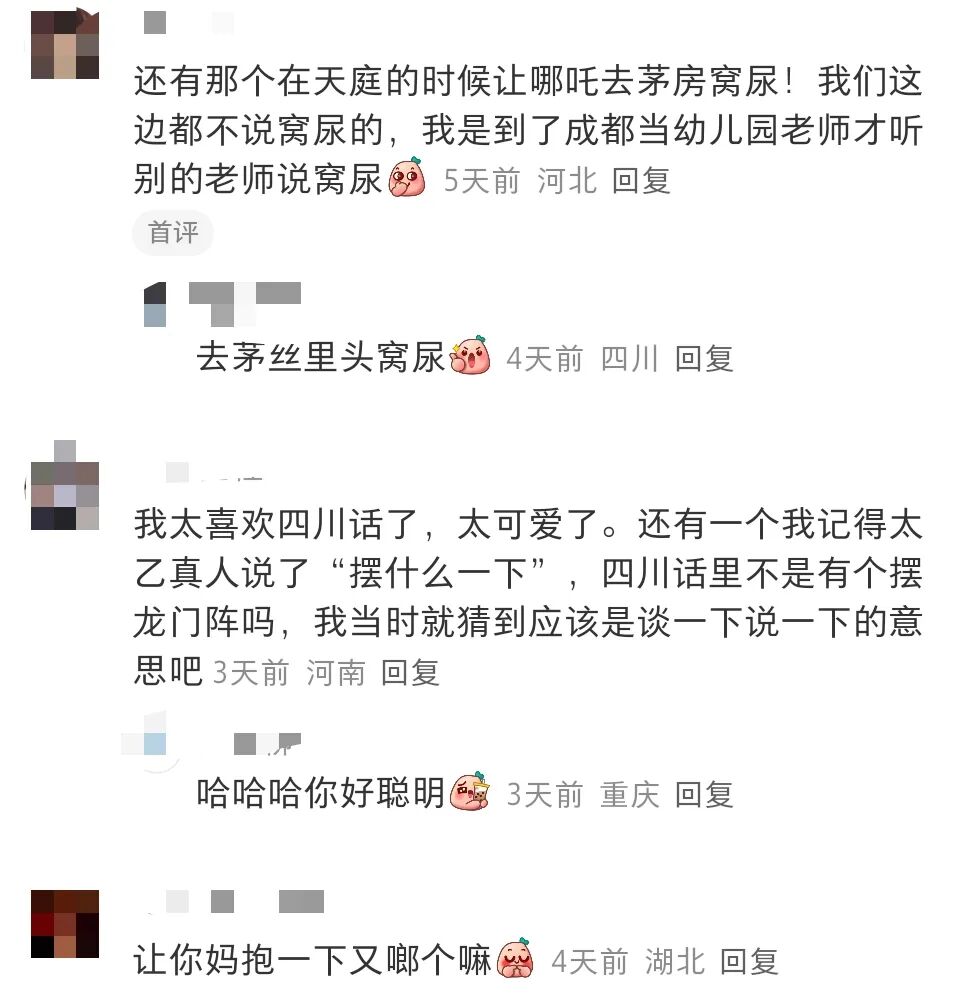
Task: Reply to the Hebei comment about 窝尿
Action: [x=641, y=181]
